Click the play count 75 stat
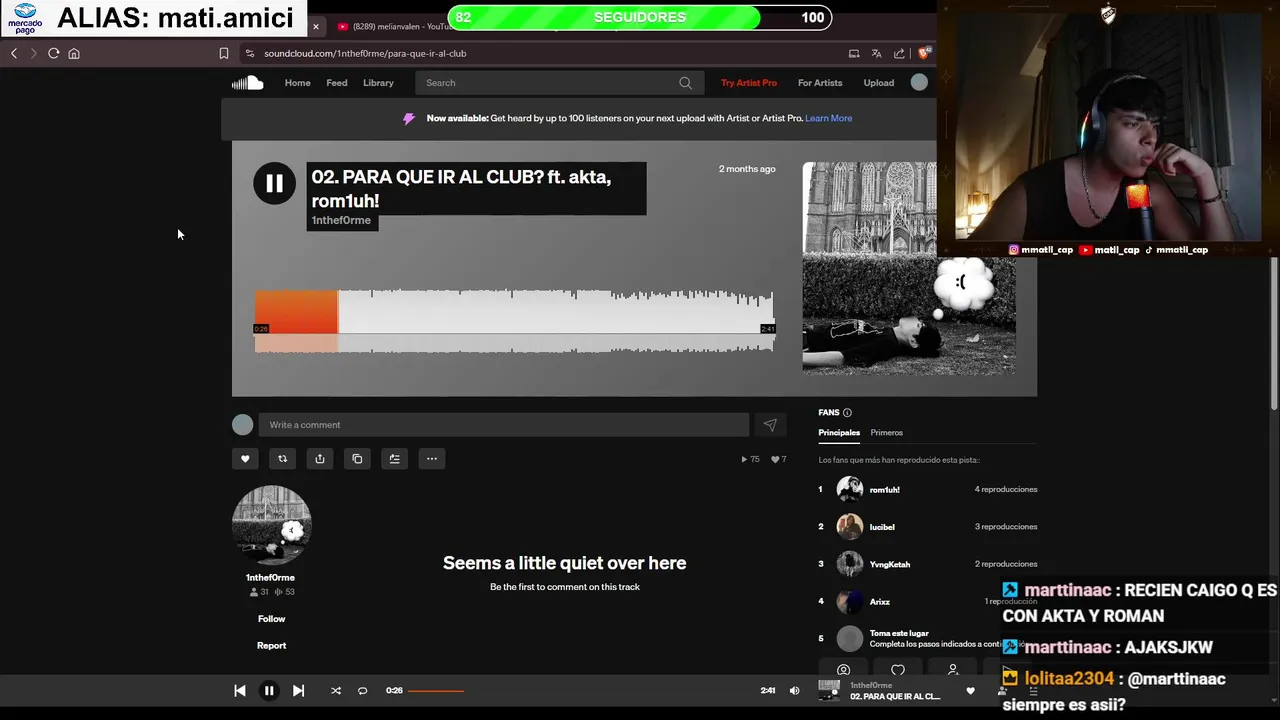This screenshot has height=720, width=1280. tap(750, 460)
